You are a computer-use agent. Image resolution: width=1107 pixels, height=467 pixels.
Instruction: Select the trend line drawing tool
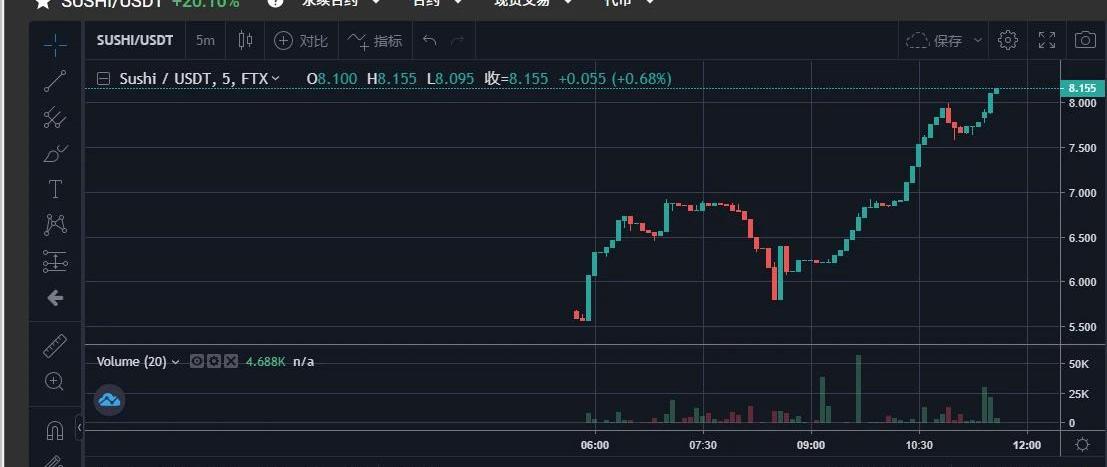[x=55, y=81]
